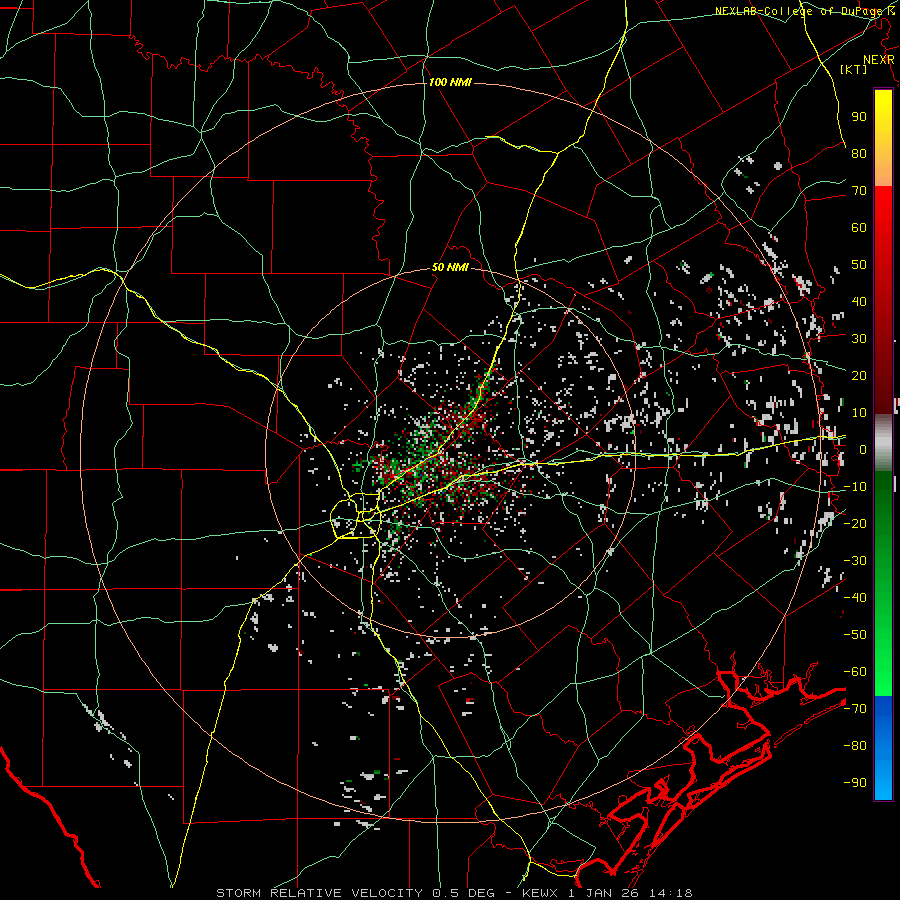Click the -50 value on the velocity scale

[x=855, y=635]
